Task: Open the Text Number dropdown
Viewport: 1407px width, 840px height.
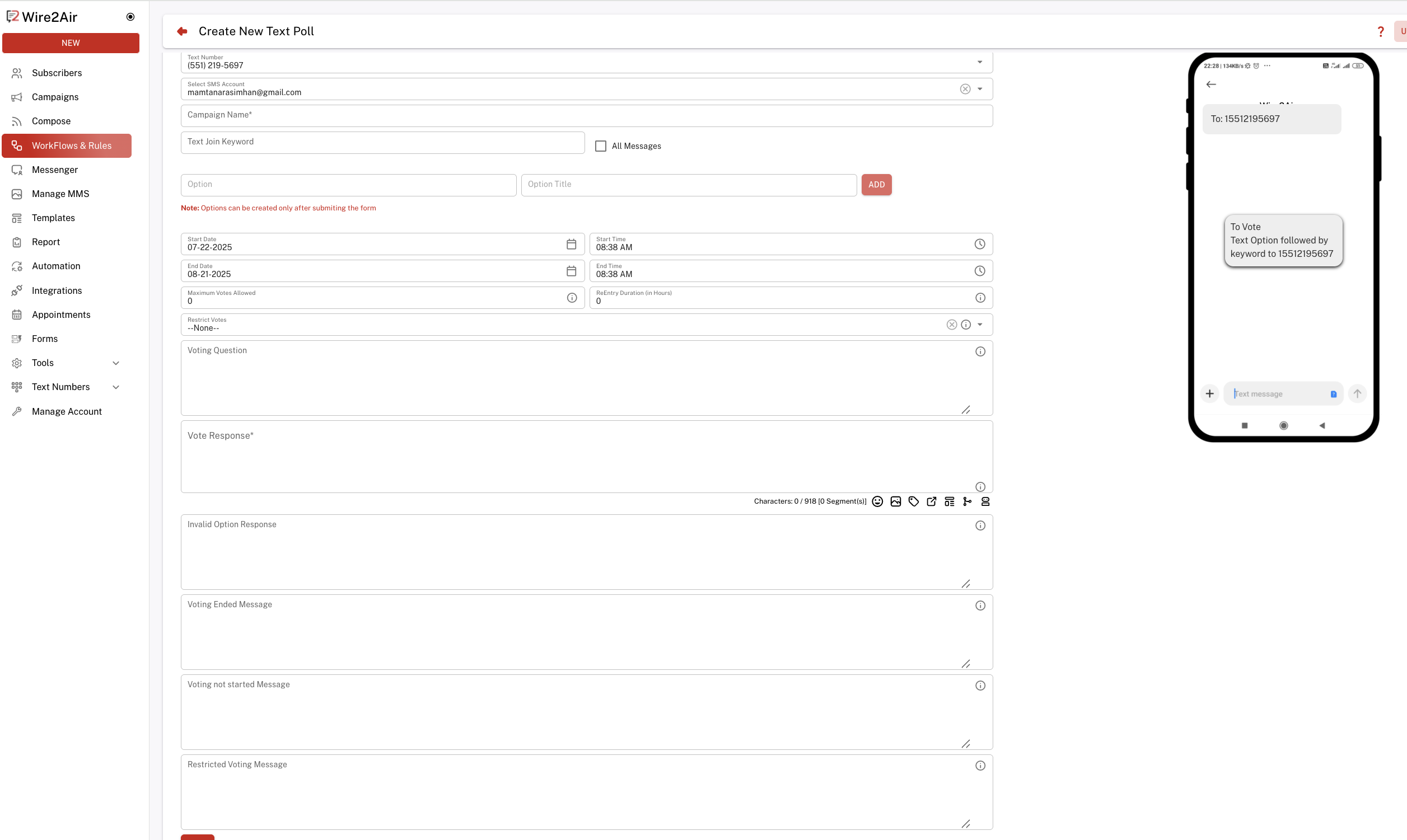Action: pyautogui.click(x=979, y=62)
